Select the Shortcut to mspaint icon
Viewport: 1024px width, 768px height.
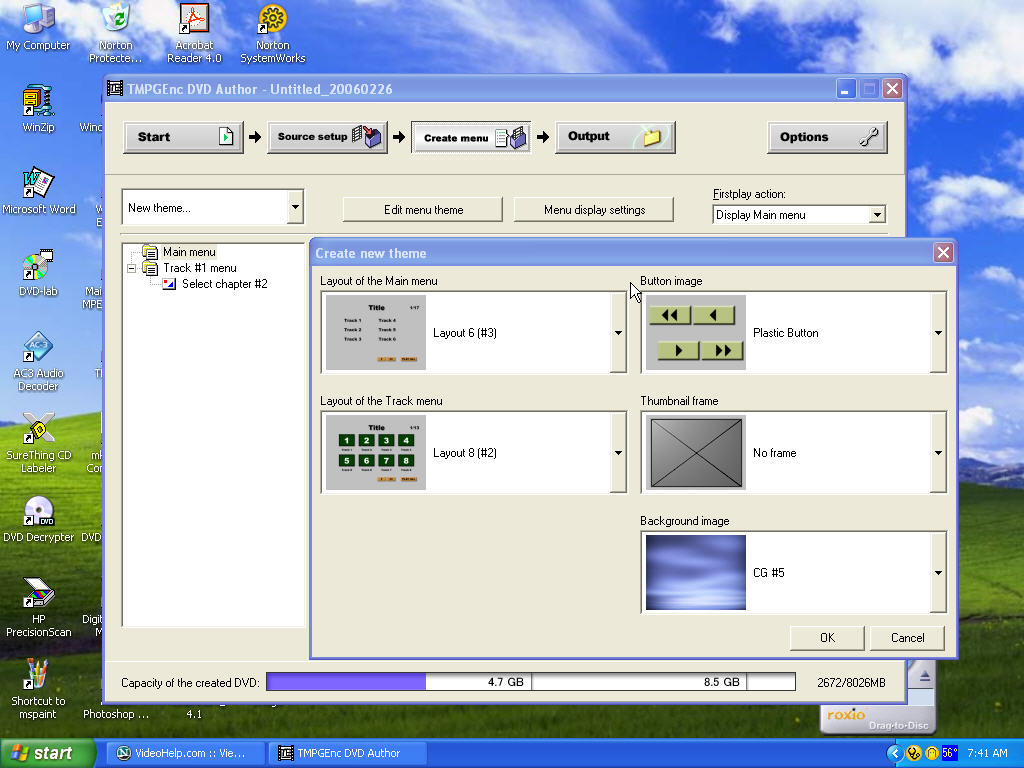tap(38, 689)
